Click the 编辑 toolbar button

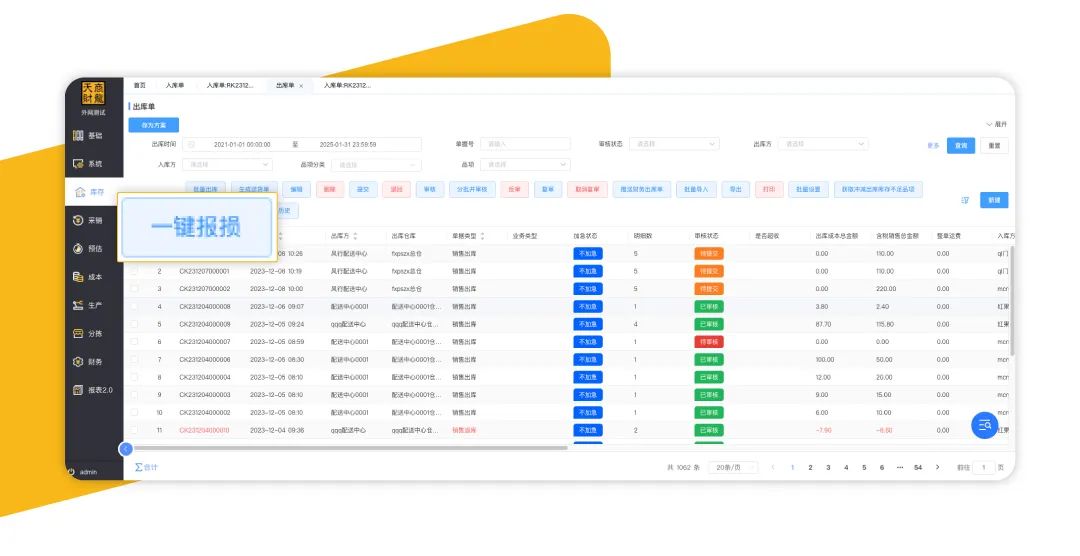(x=296, y=189)
